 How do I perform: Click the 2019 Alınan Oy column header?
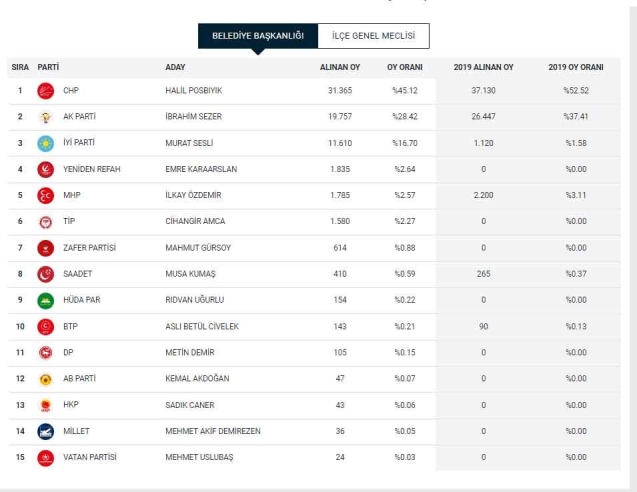(x=483, y=67)
